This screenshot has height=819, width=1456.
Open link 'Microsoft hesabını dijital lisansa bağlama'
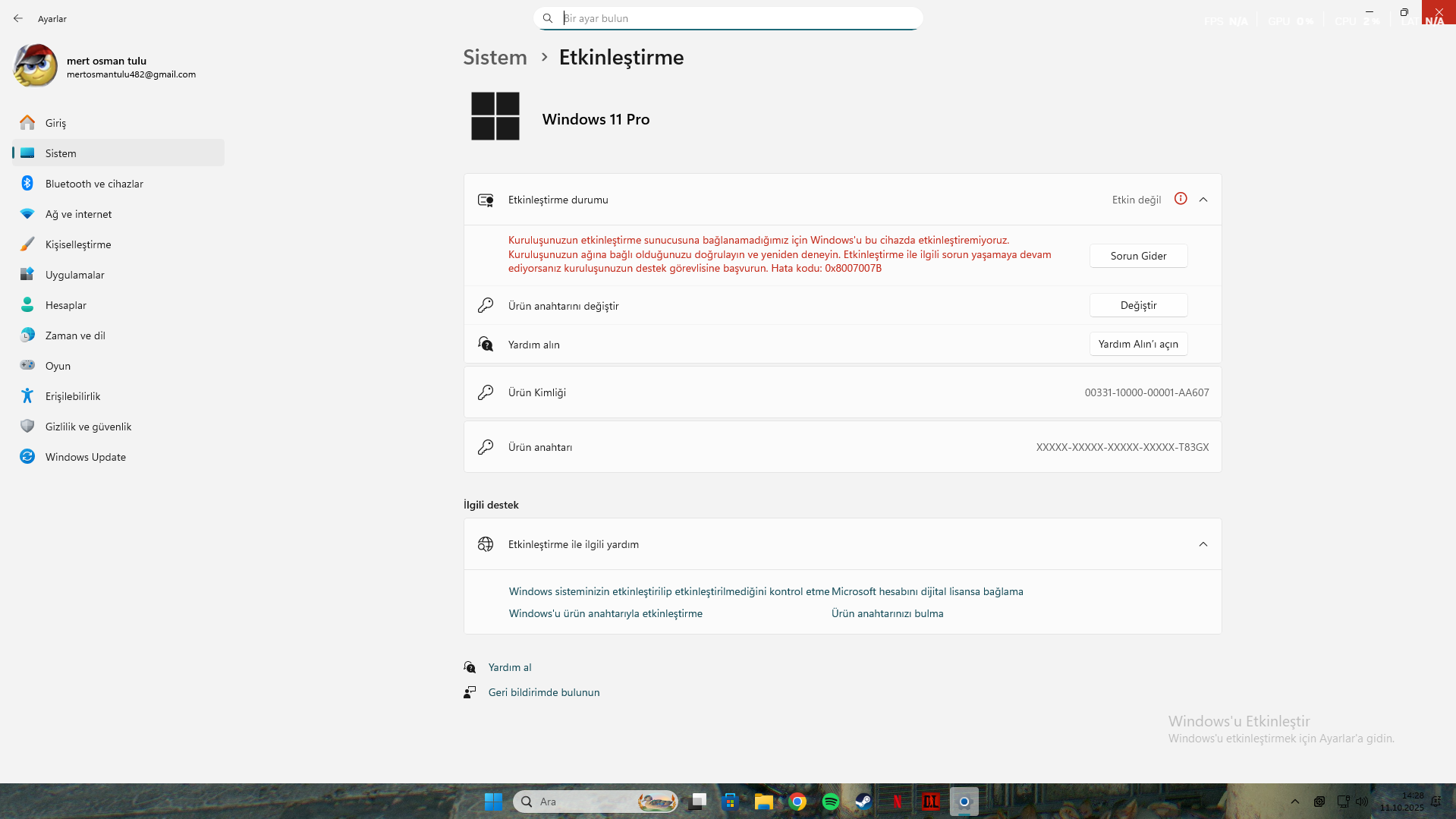[x=927, y=591]
